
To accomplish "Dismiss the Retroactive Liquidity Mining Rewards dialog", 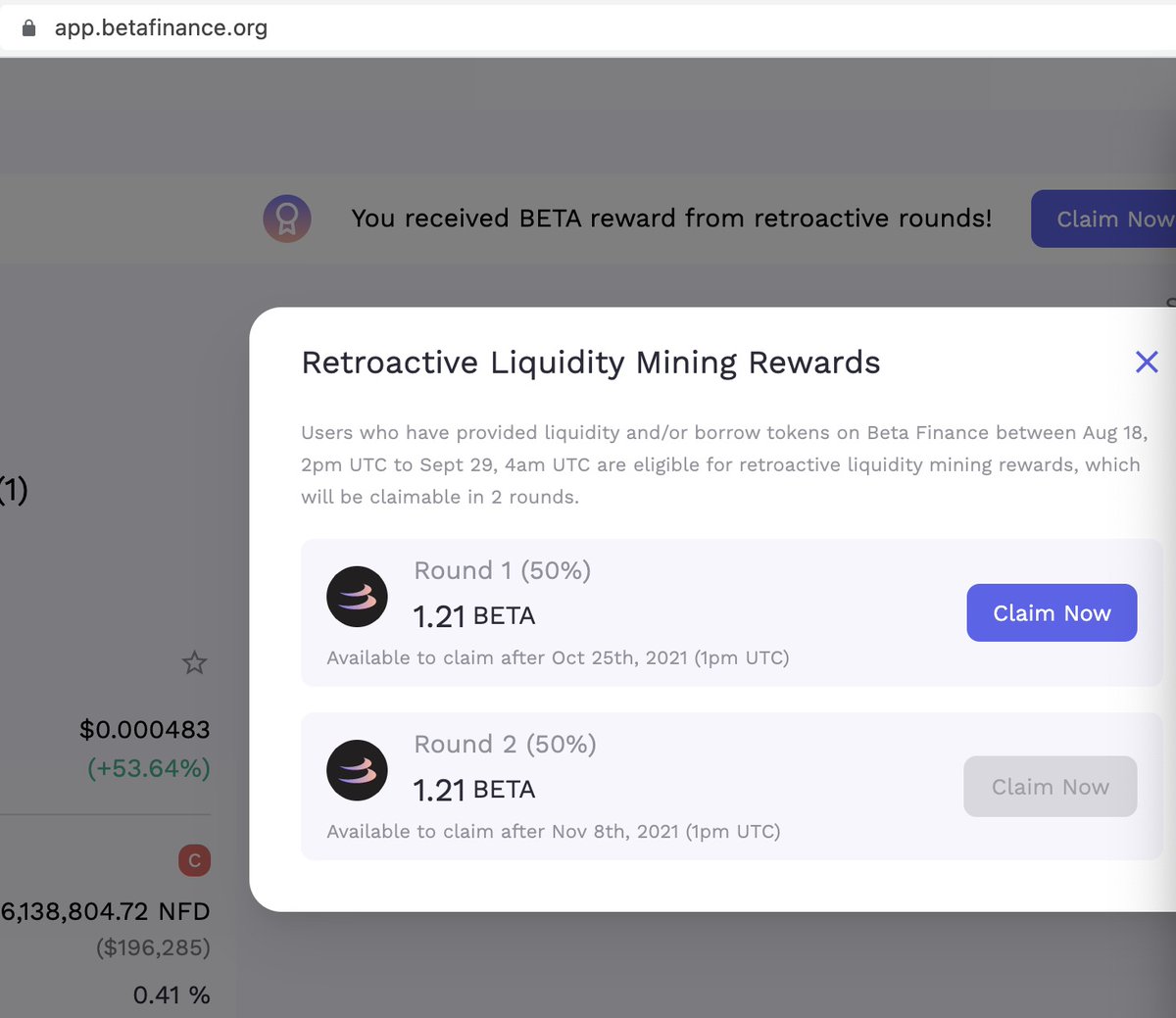I will click(1147, 362).
